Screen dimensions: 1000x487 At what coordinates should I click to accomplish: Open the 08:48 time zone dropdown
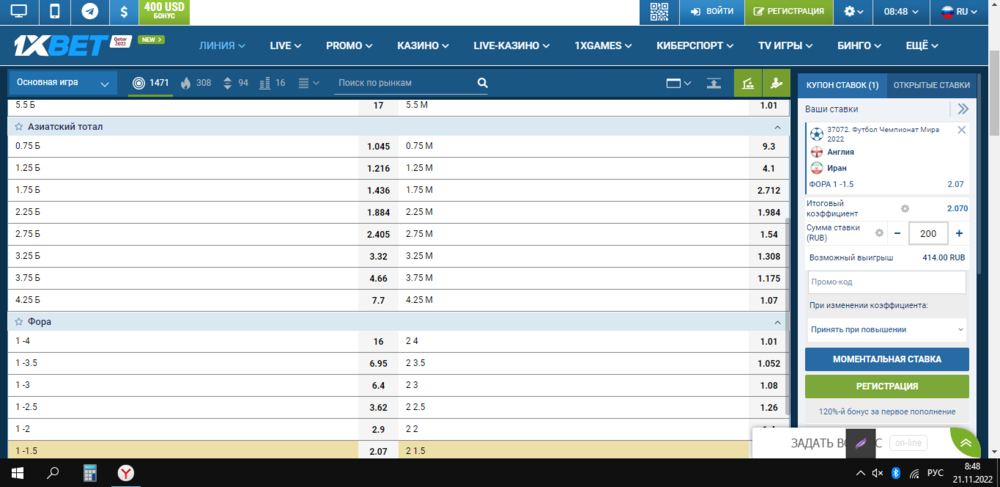[901, 11]
